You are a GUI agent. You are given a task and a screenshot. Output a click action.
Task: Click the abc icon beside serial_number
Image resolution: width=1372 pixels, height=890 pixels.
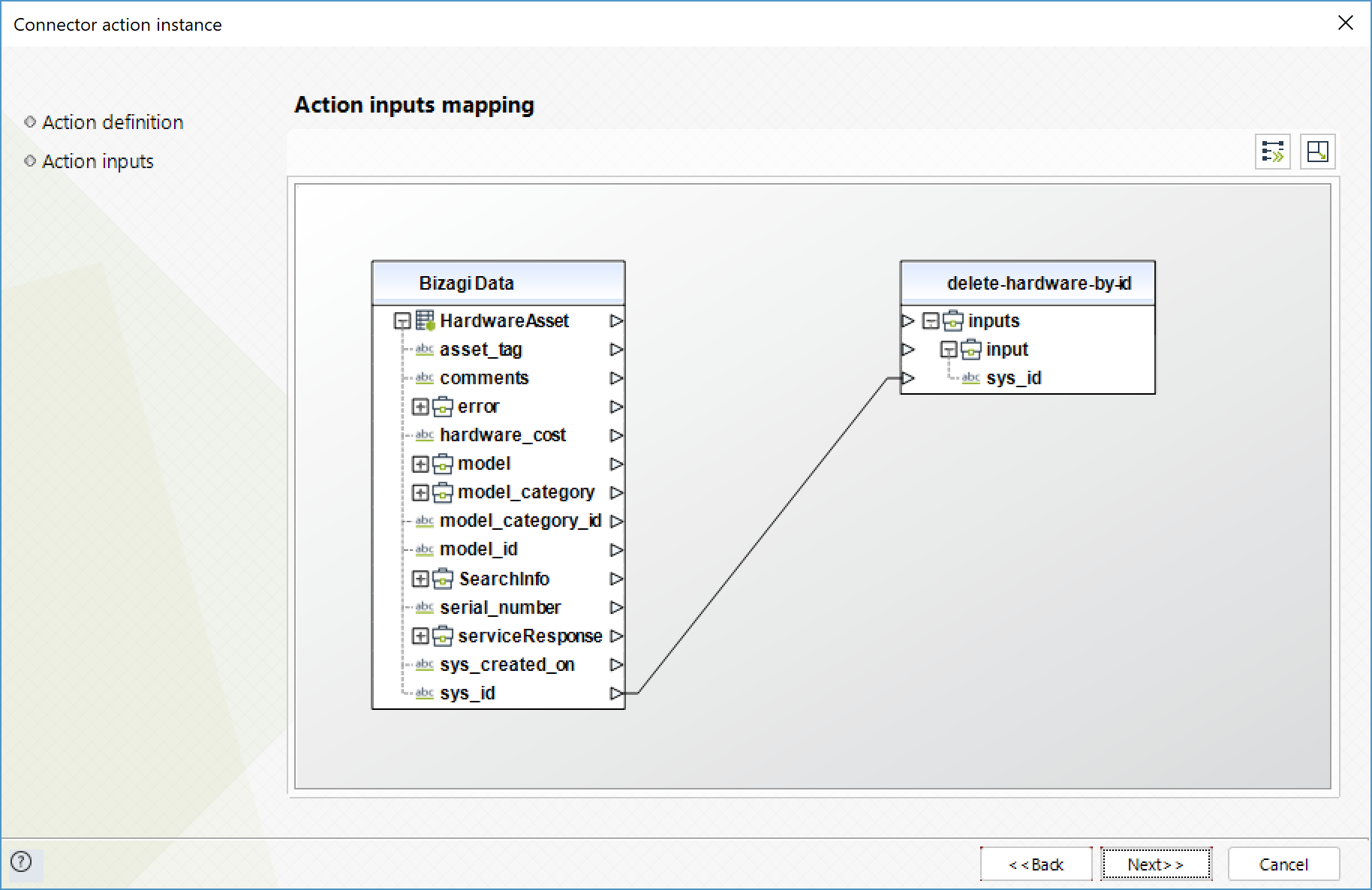tap(425, 607)
